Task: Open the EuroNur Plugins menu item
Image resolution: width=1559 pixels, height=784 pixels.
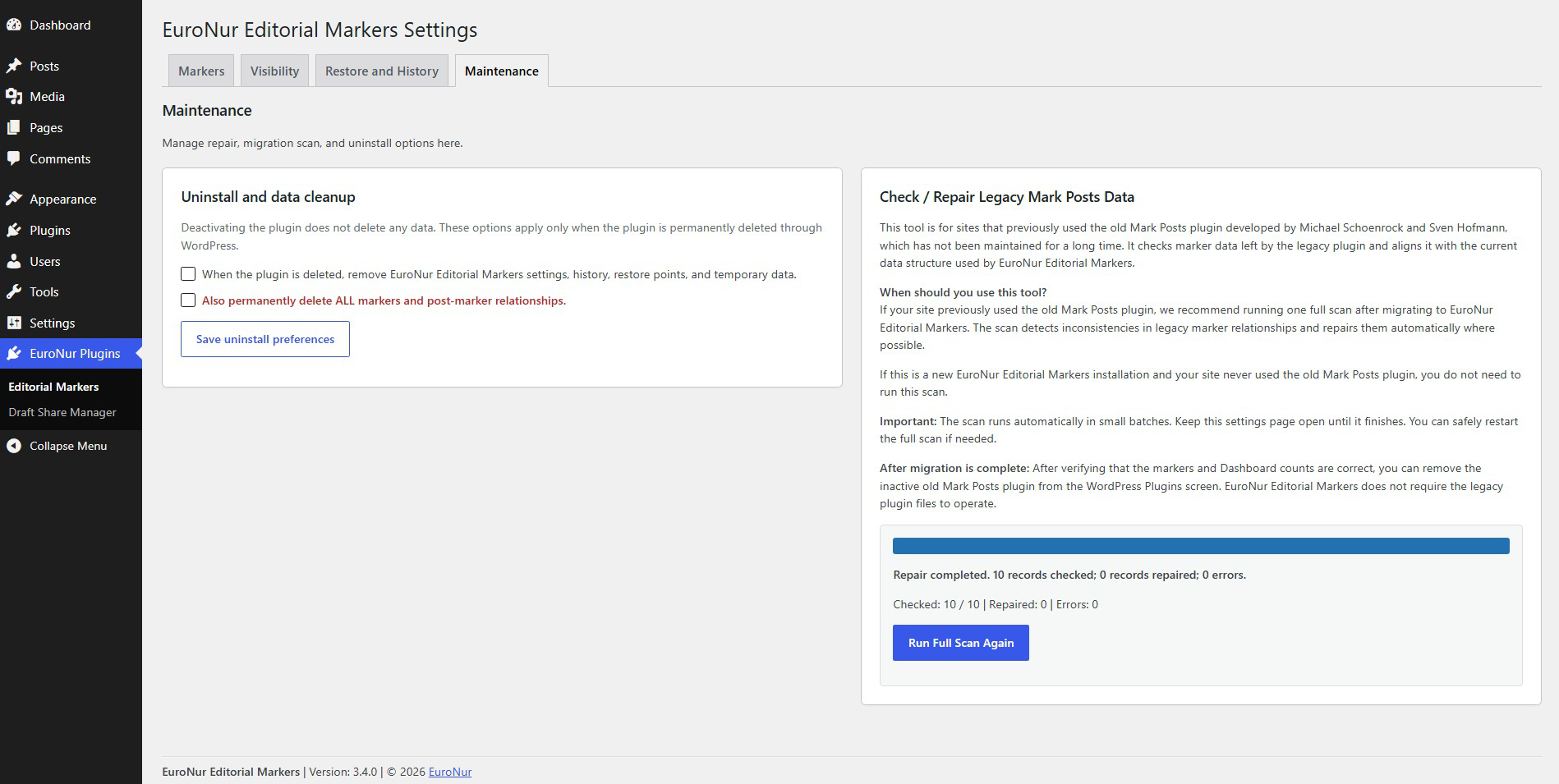Action: (x=71, y=354)
